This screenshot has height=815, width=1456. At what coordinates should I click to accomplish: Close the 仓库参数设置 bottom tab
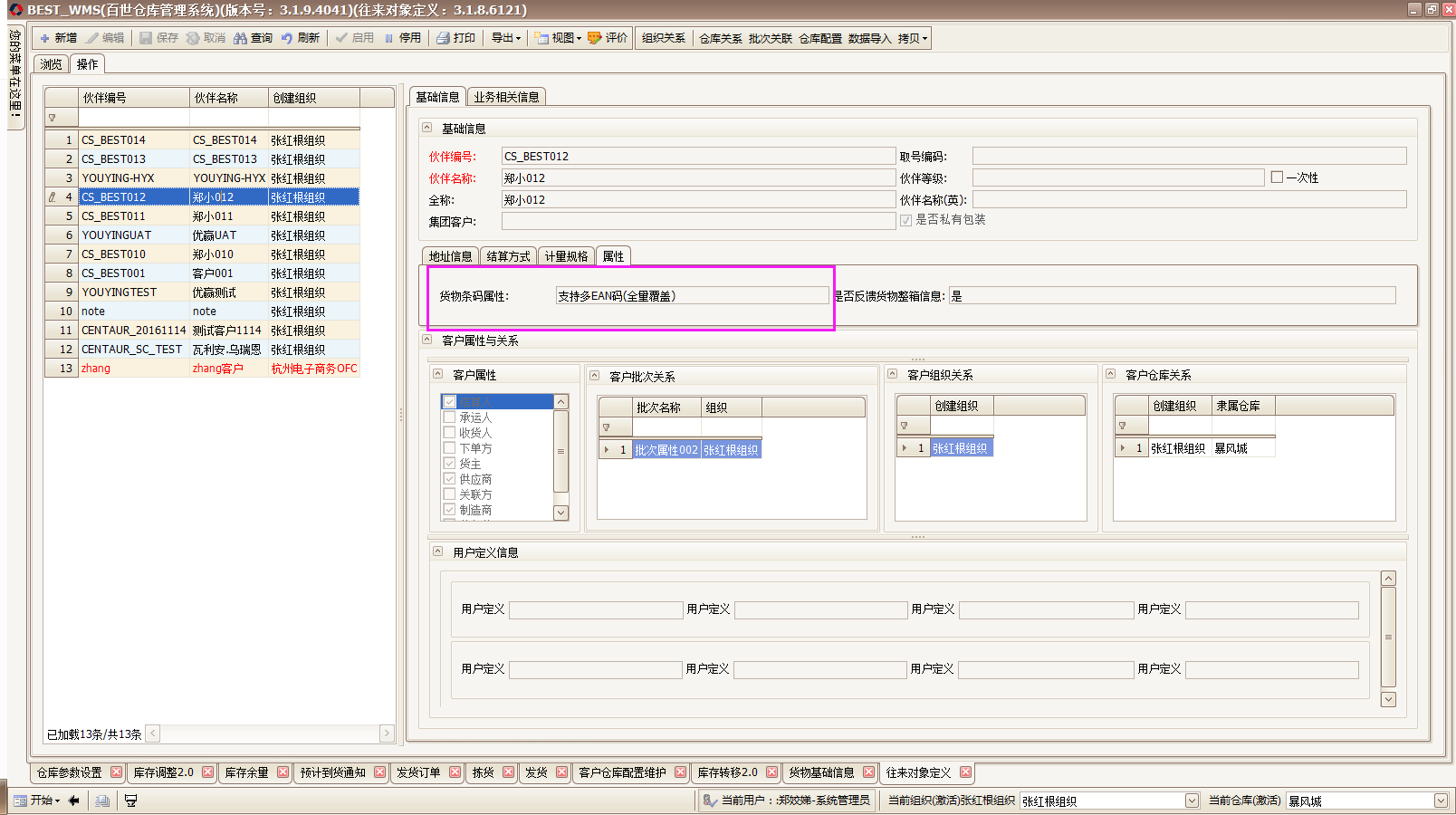(116, 772)
